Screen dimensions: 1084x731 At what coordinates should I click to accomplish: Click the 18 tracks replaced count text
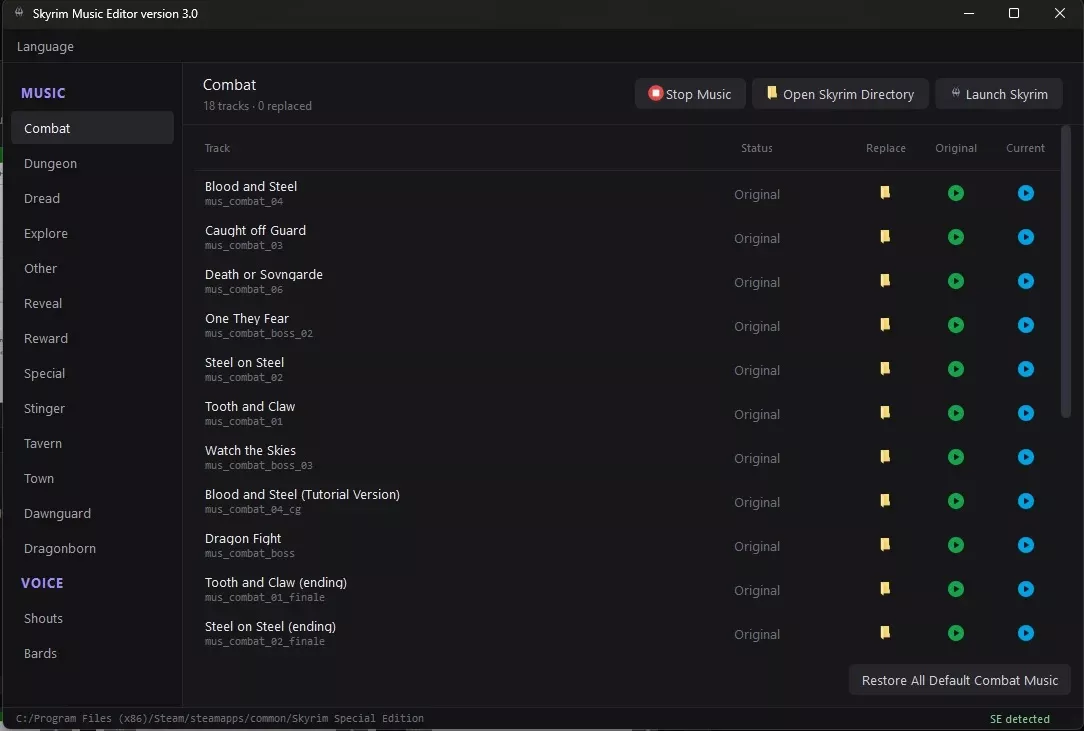257,106
